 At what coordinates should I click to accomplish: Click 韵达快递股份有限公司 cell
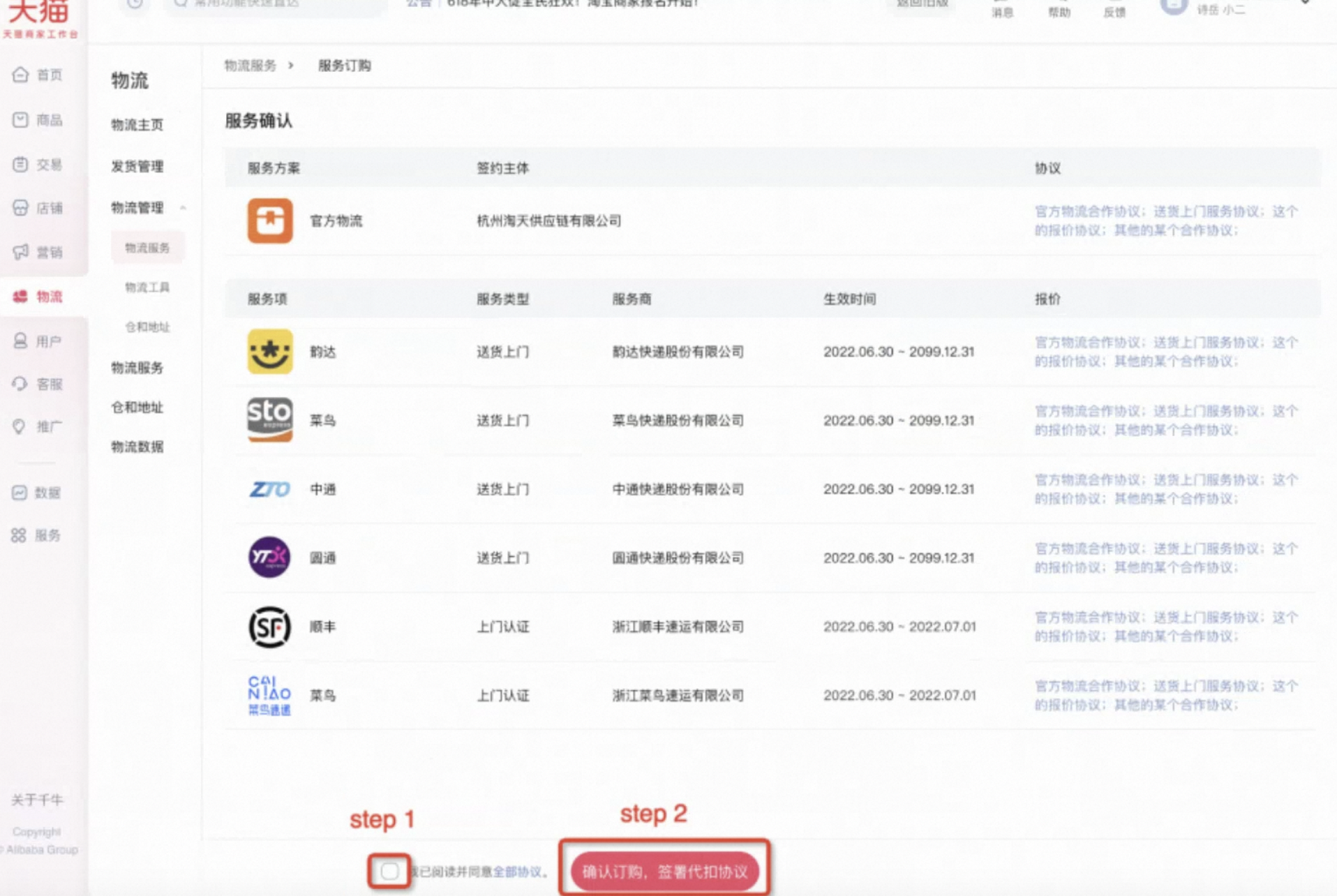tap(678, 352)
